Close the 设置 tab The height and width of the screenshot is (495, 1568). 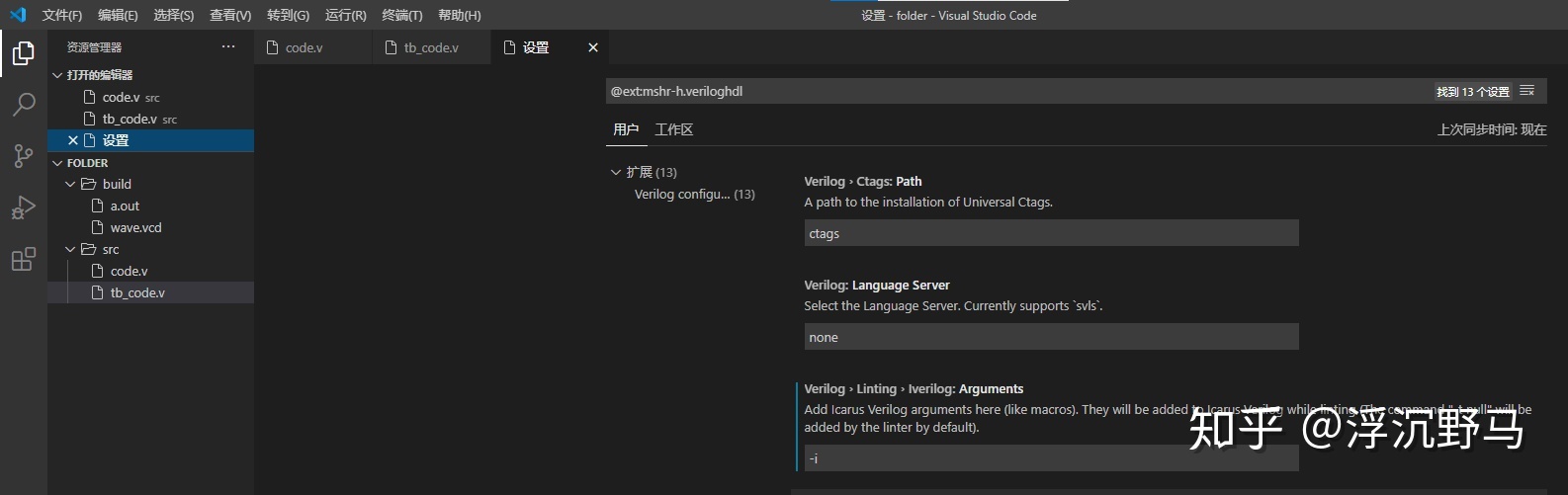tap(593, 47)
